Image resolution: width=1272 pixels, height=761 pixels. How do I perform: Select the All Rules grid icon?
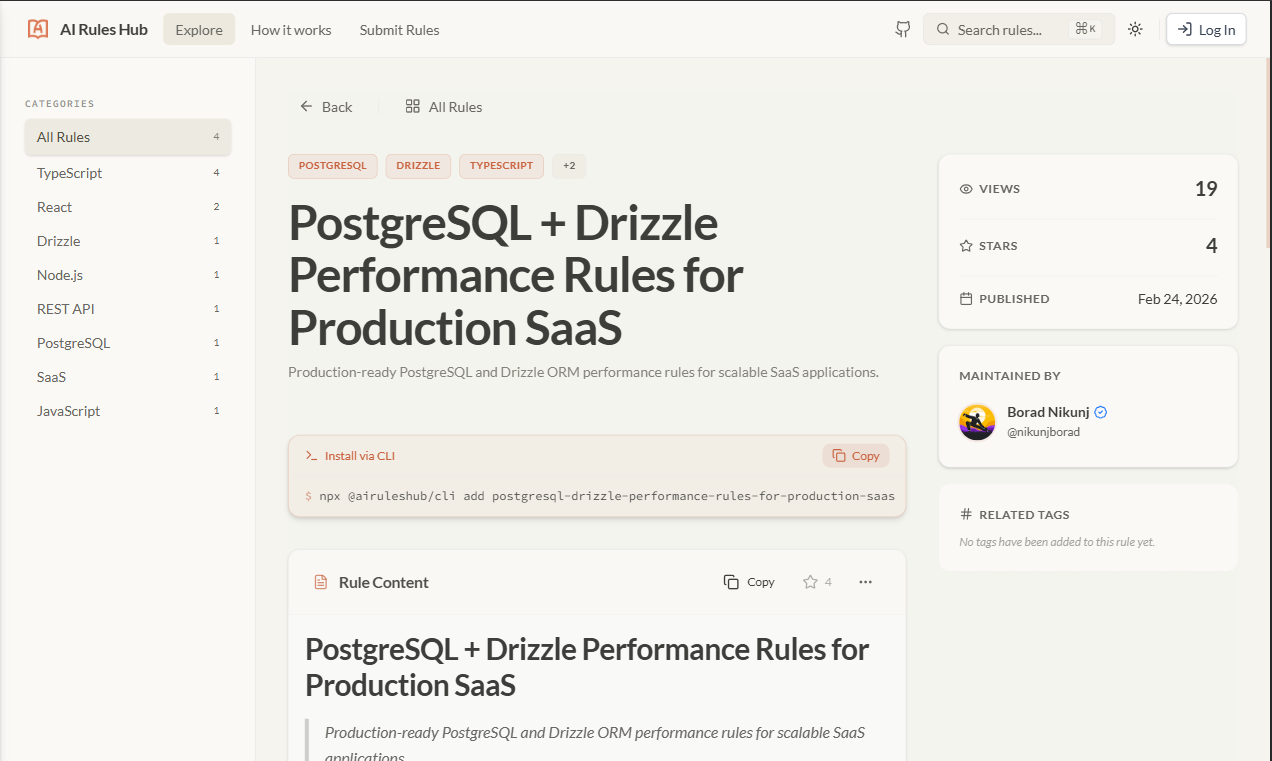pyautogui.click(x=413, y=106)
